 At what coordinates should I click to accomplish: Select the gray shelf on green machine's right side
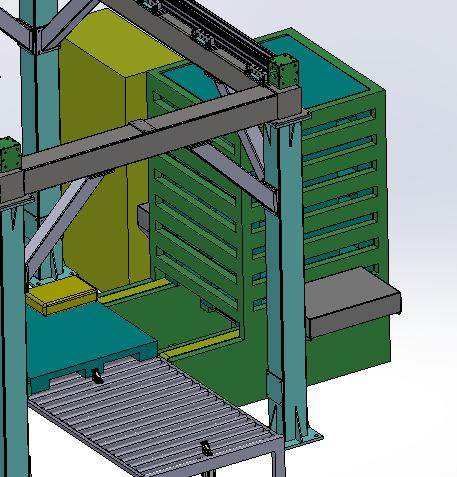(353, 302)
